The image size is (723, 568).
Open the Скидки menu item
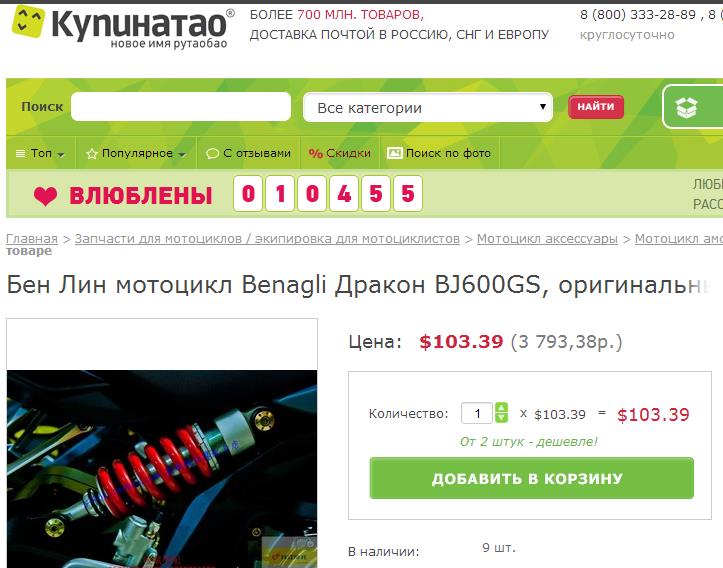pos(340,153)
